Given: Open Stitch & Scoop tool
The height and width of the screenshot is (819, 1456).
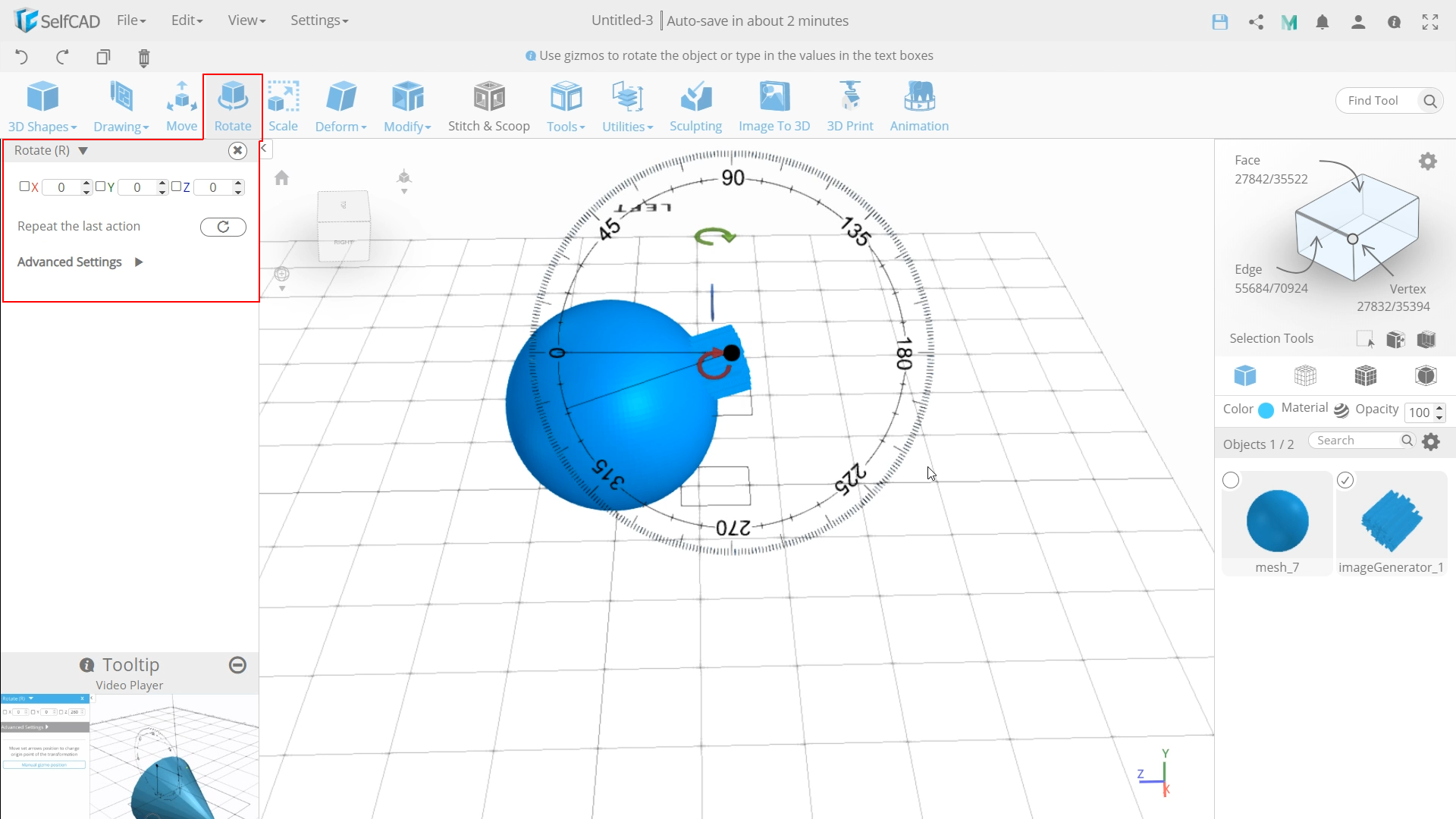Looking at the screenshot, I should pyautogui.click(x=489, y=107).
